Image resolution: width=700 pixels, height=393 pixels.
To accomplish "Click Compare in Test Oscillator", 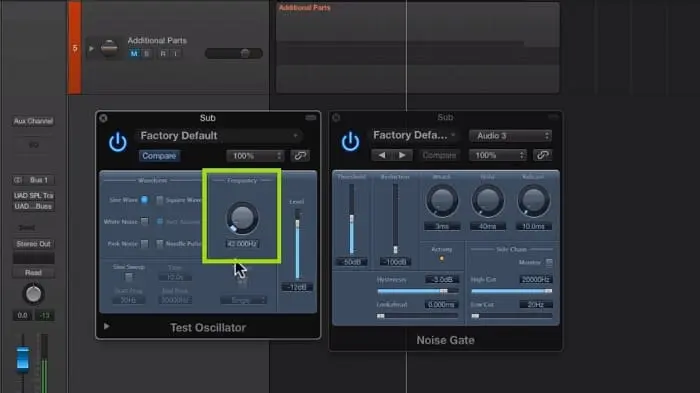I will [x=159, y=155].
